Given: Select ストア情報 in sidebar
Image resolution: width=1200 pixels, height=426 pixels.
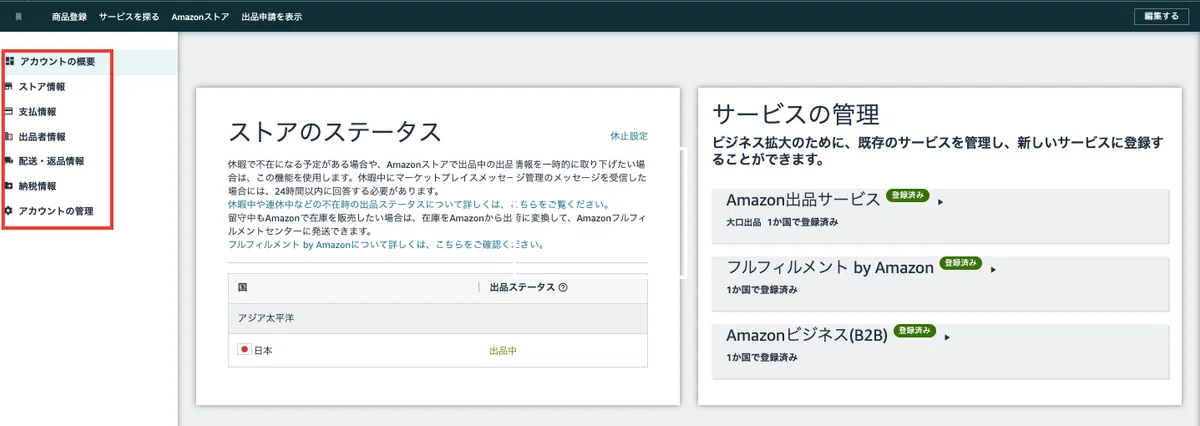Looking at the screenshot, I should coord(42,87).
